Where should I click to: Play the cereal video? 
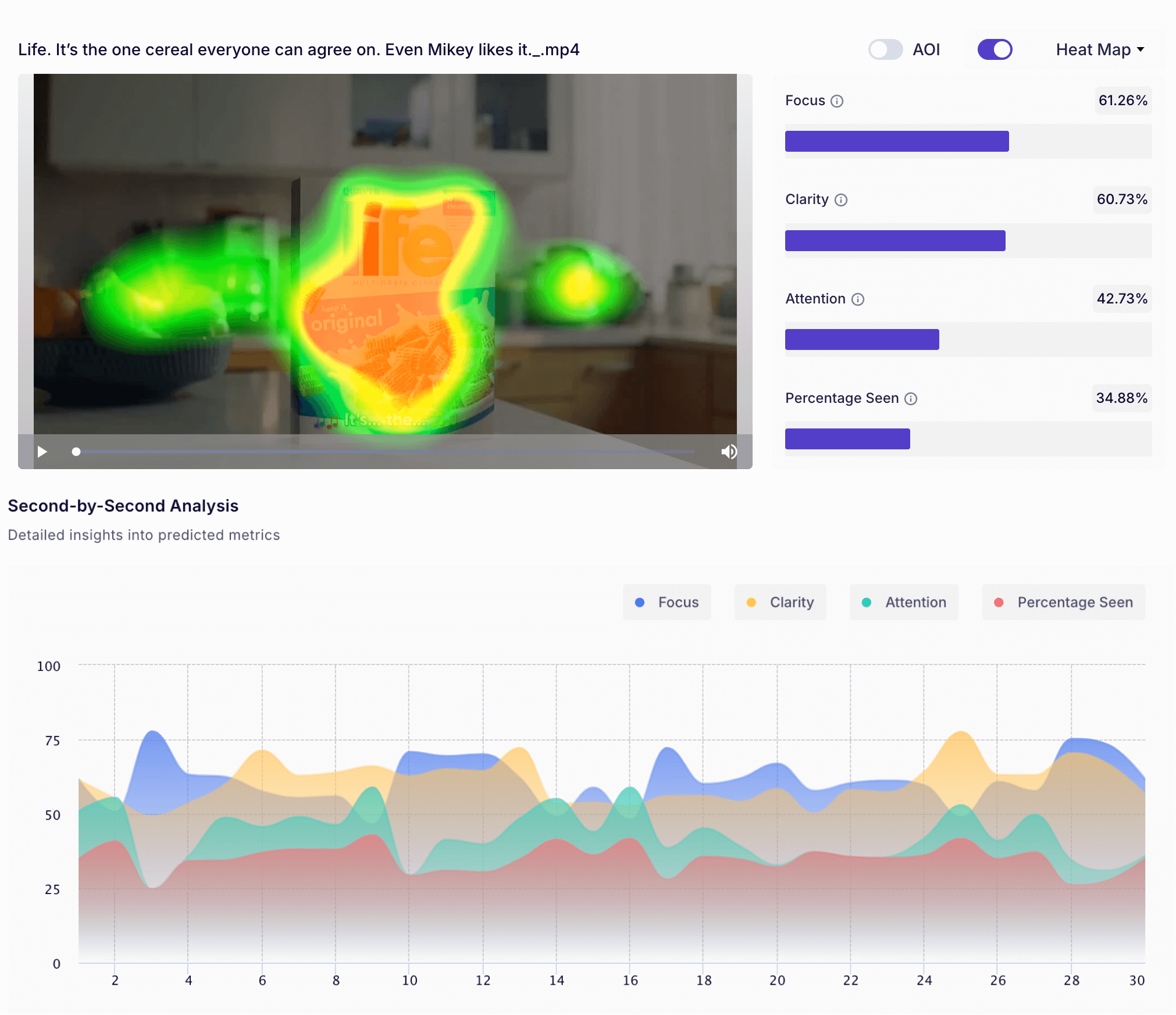pos(42,452)
